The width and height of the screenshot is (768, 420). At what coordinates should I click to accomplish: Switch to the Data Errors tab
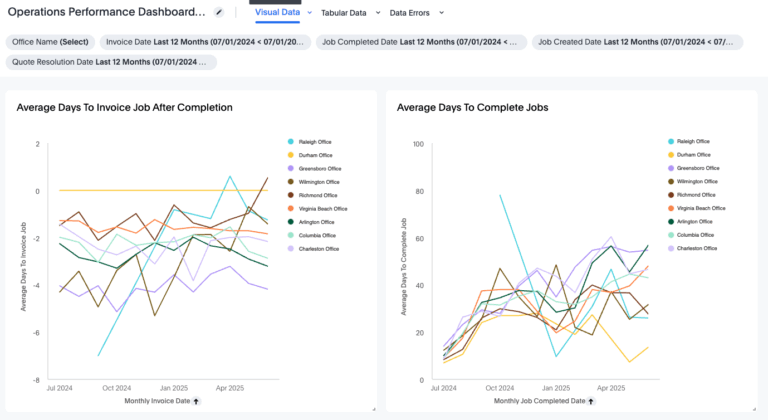tap(411, 13)
